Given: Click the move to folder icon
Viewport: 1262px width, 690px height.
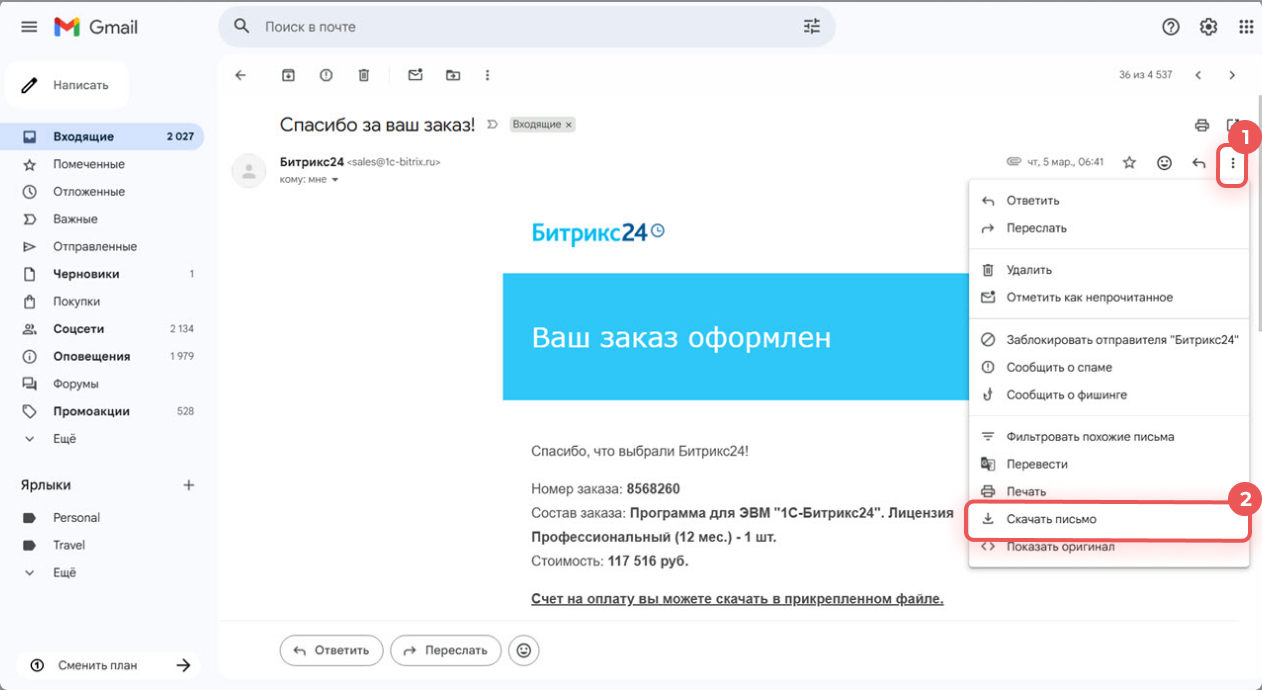Looking at the screenshot, I should pyautogui.click(x=453, y=75).
